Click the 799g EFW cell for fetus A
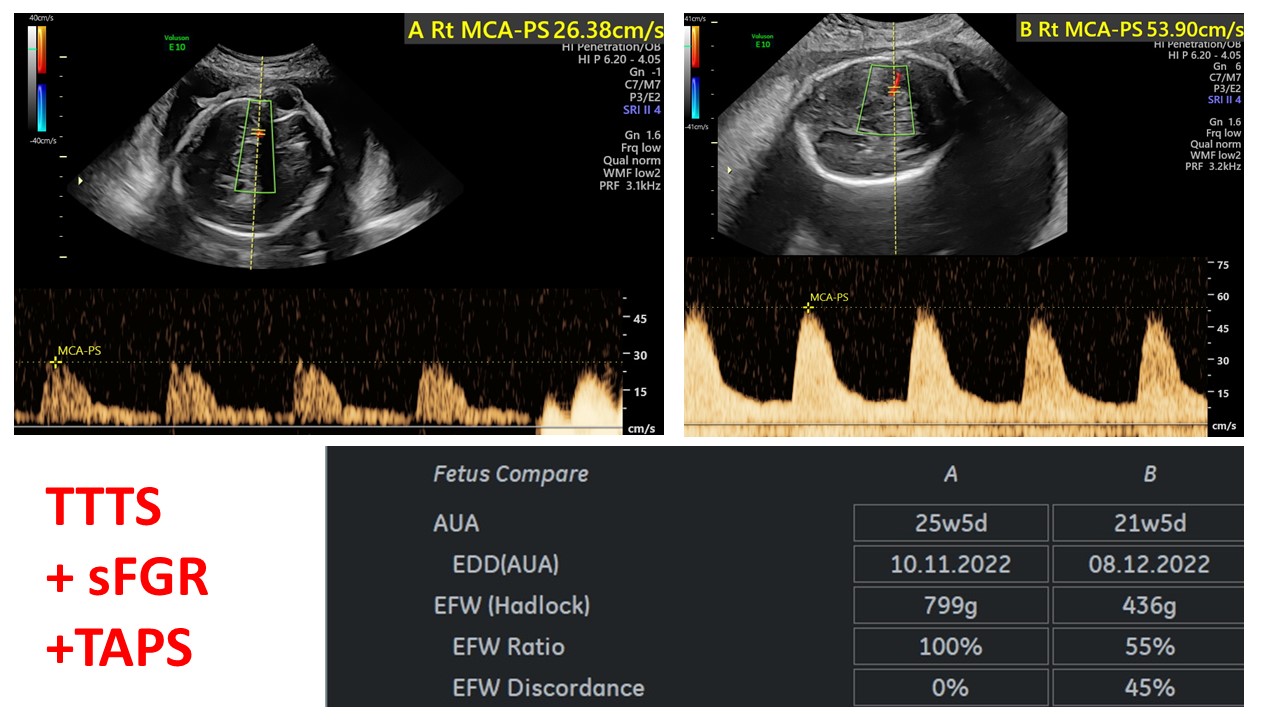This screenshot has height=720, width=1280. point(950,606)
